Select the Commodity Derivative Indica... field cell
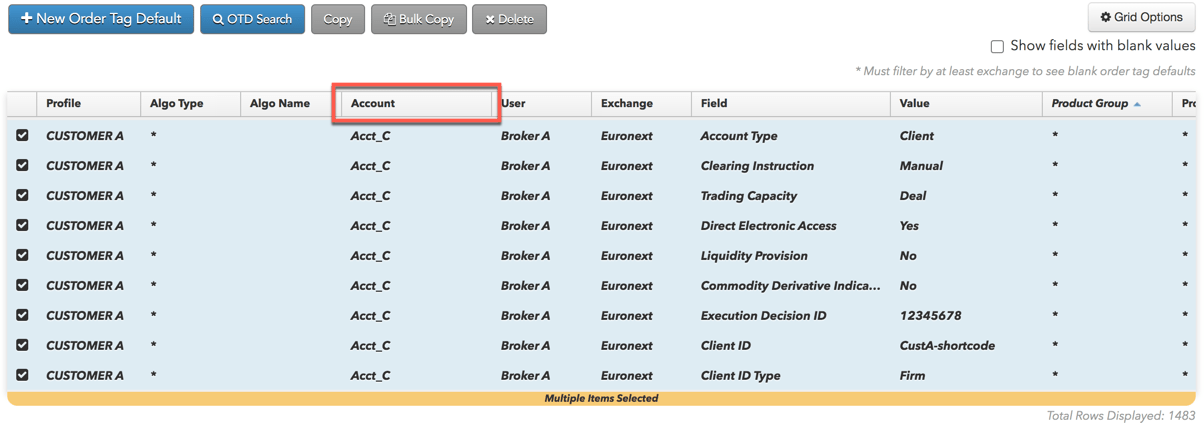This screenshot has height=423, width=1204. coord(791,285)
